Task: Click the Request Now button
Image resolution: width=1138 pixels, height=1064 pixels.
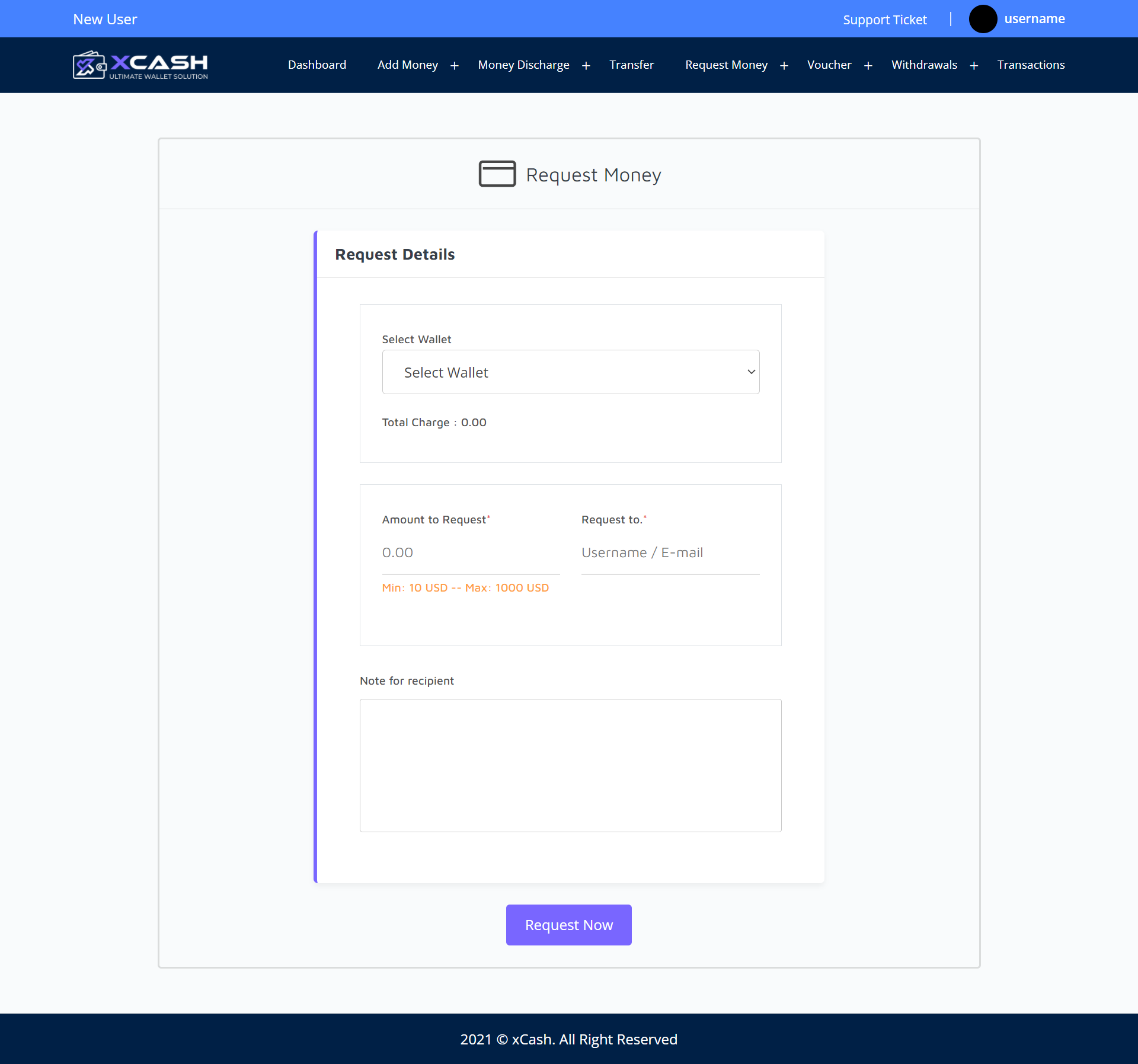Action: 568,925
